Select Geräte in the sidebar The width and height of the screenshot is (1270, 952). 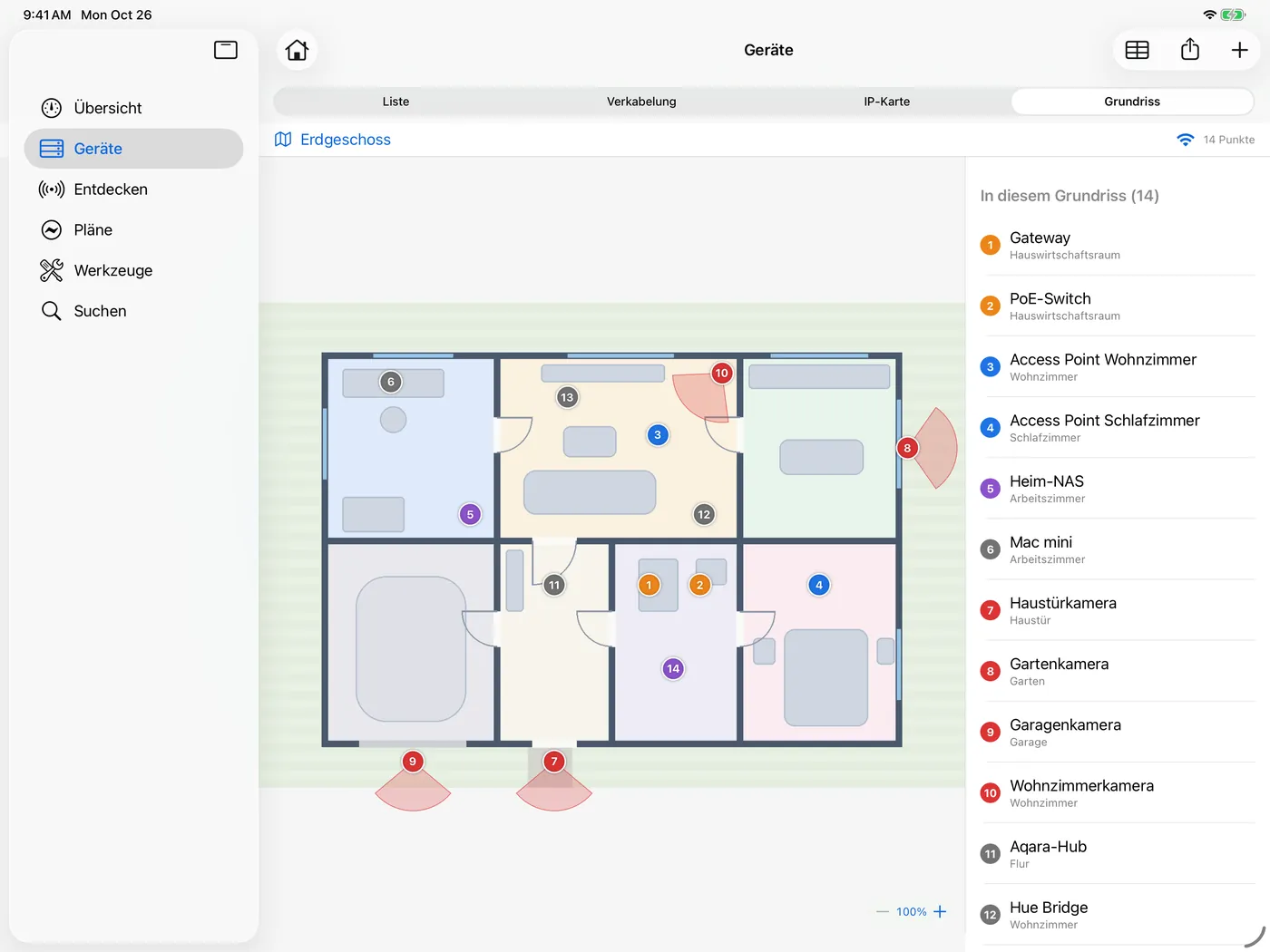[133, 149]
